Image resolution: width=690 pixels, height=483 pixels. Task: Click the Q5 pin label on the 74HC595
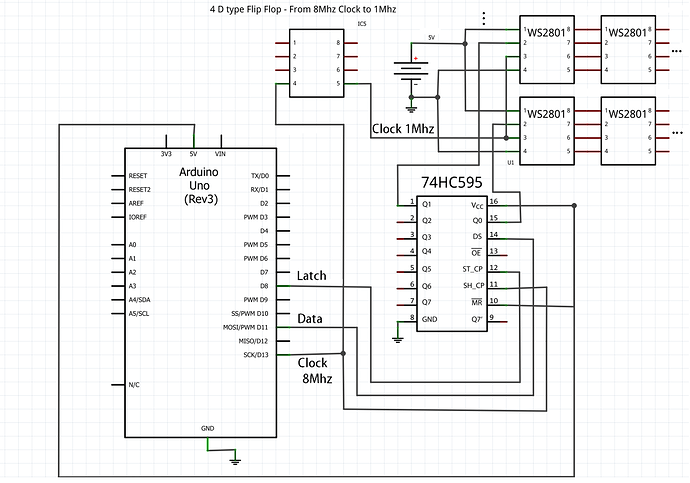pos(427,269)
